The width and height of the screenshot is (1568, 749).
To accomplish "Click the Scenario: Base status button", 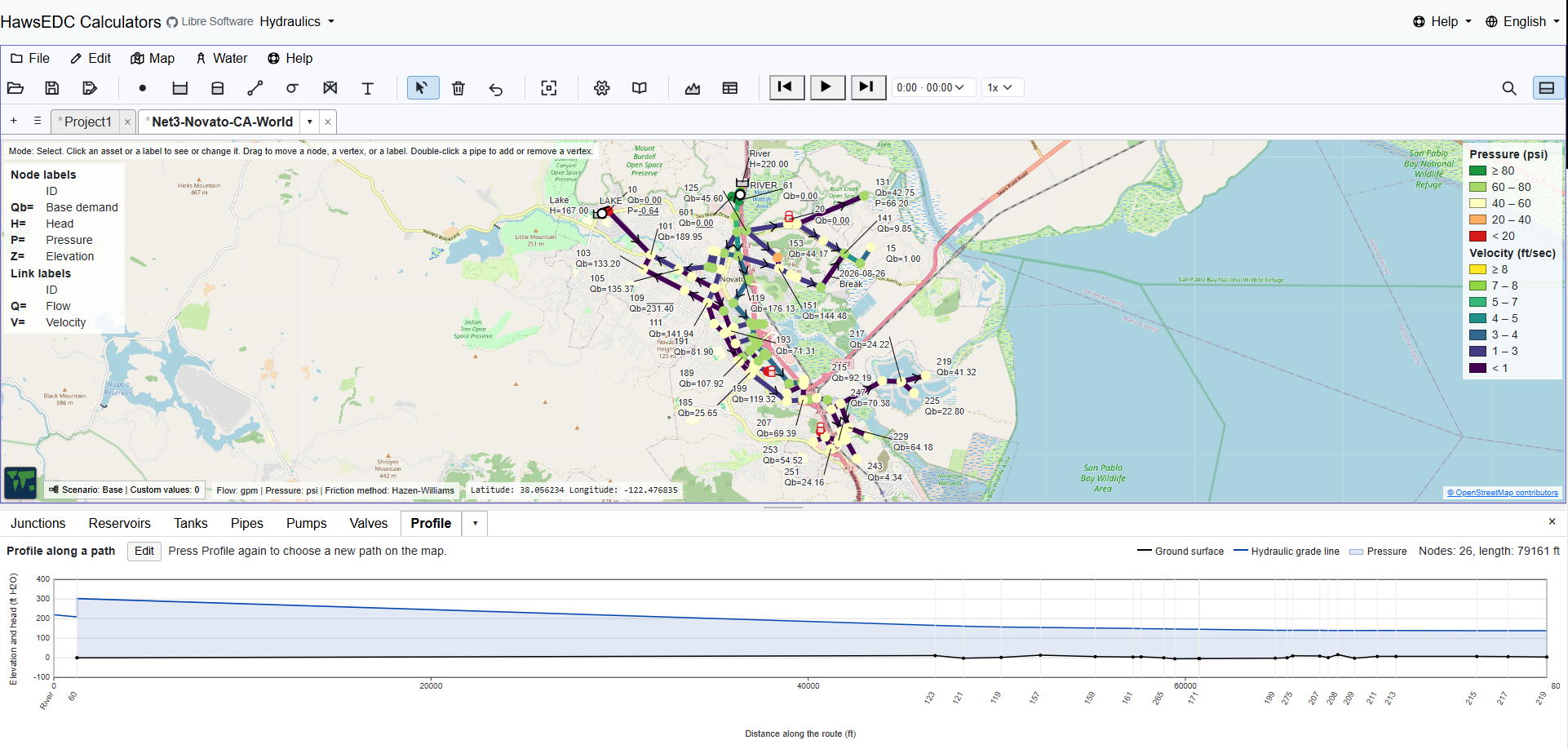I will (x=124, y=490).
